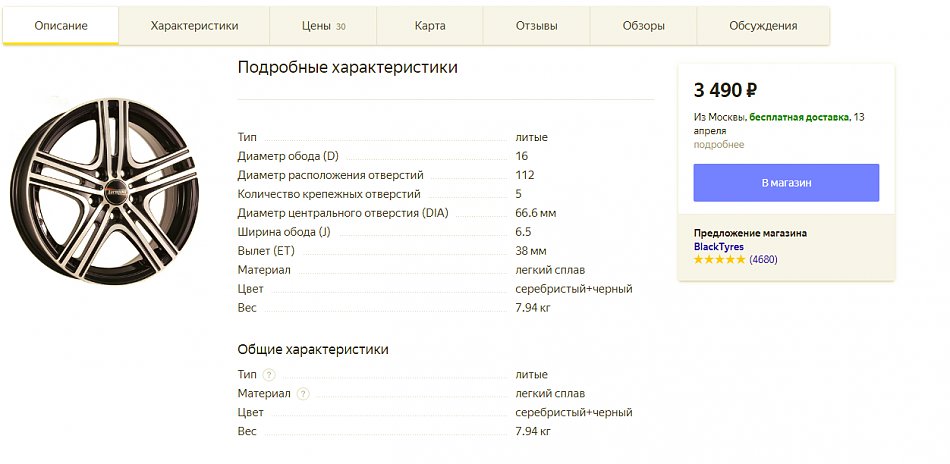Viewport: 950px width, 464px height.
Task: Open the Цены tab with 30 offers
Action: (x=322, y=26)
